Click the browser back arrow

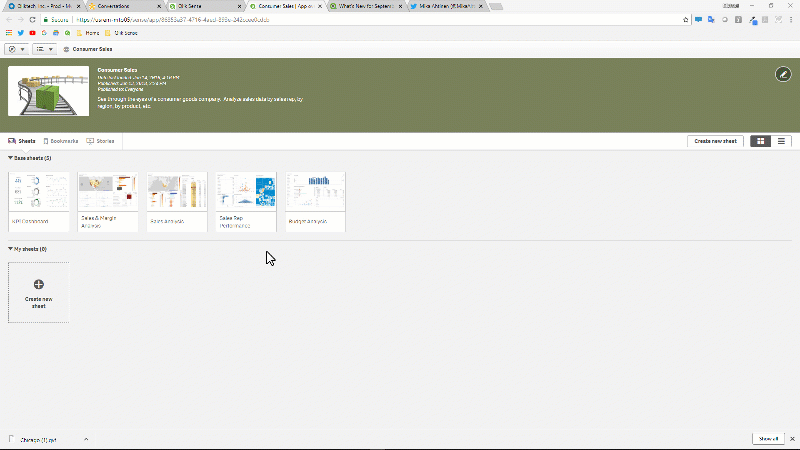pos(9,20)
